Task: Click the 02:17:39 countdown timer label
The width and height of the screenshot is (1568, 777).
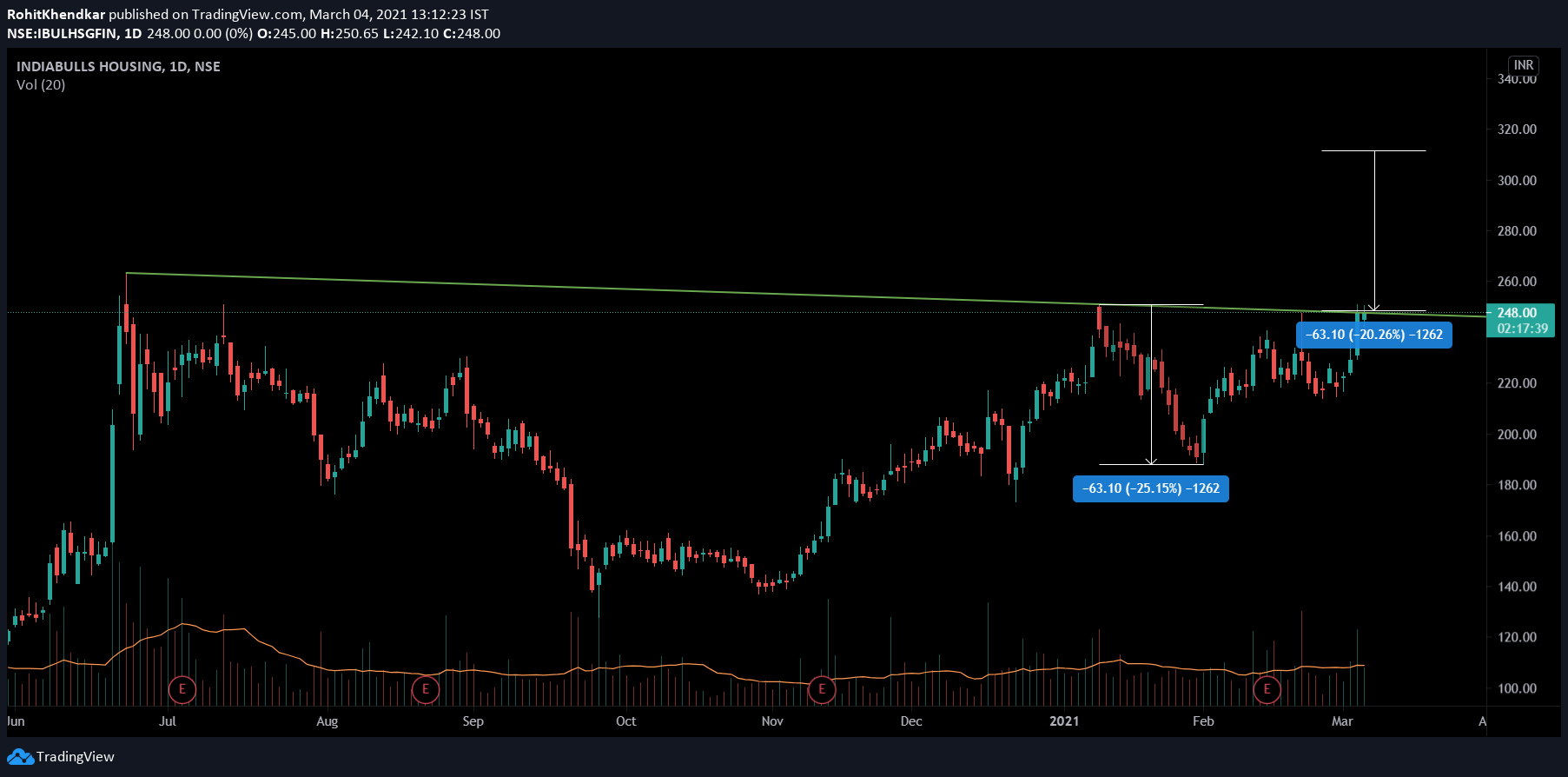Action: (1522, 329)
